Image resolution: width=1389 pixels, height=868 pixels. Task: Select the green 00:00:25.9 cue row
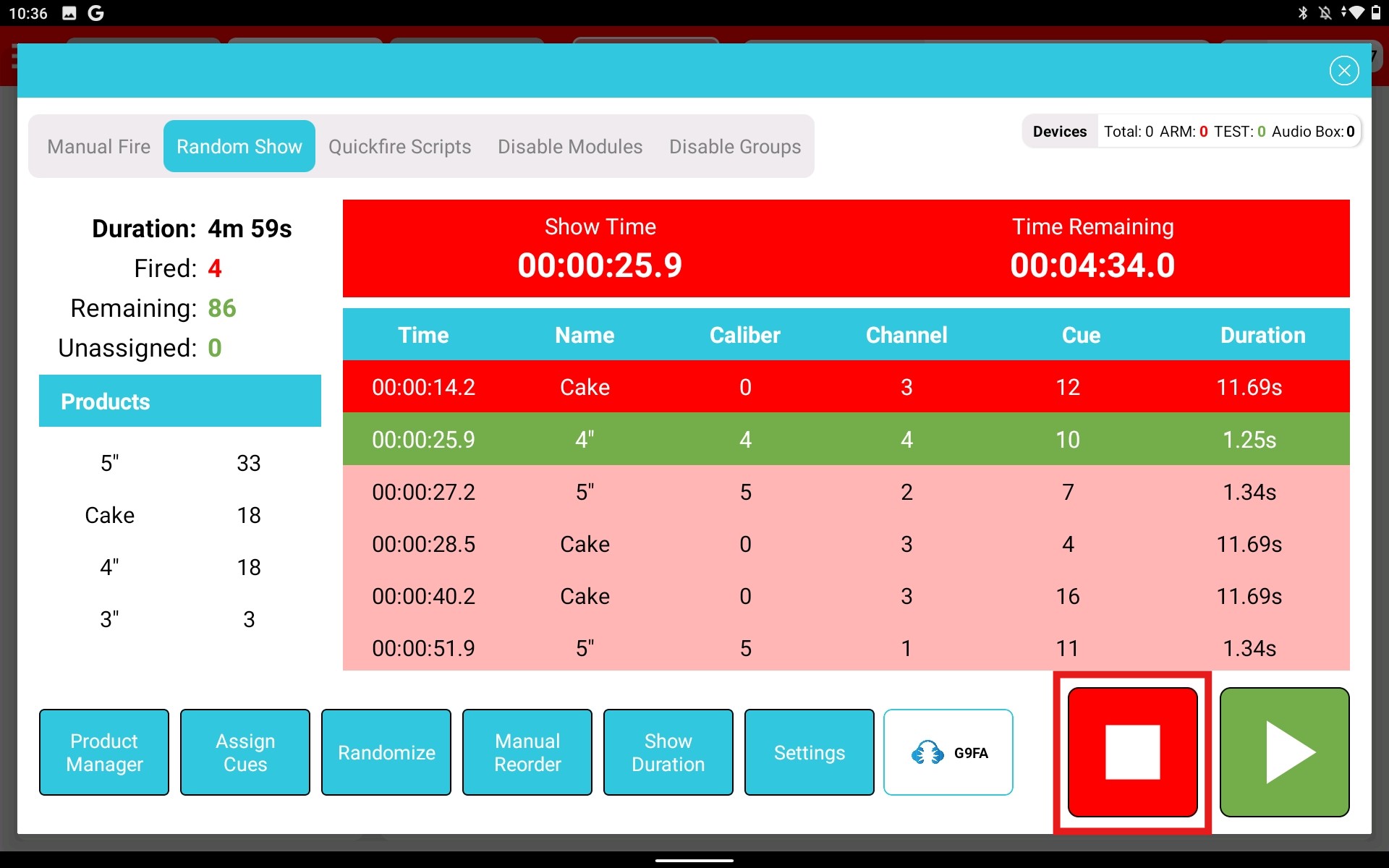tap(846, 439)
